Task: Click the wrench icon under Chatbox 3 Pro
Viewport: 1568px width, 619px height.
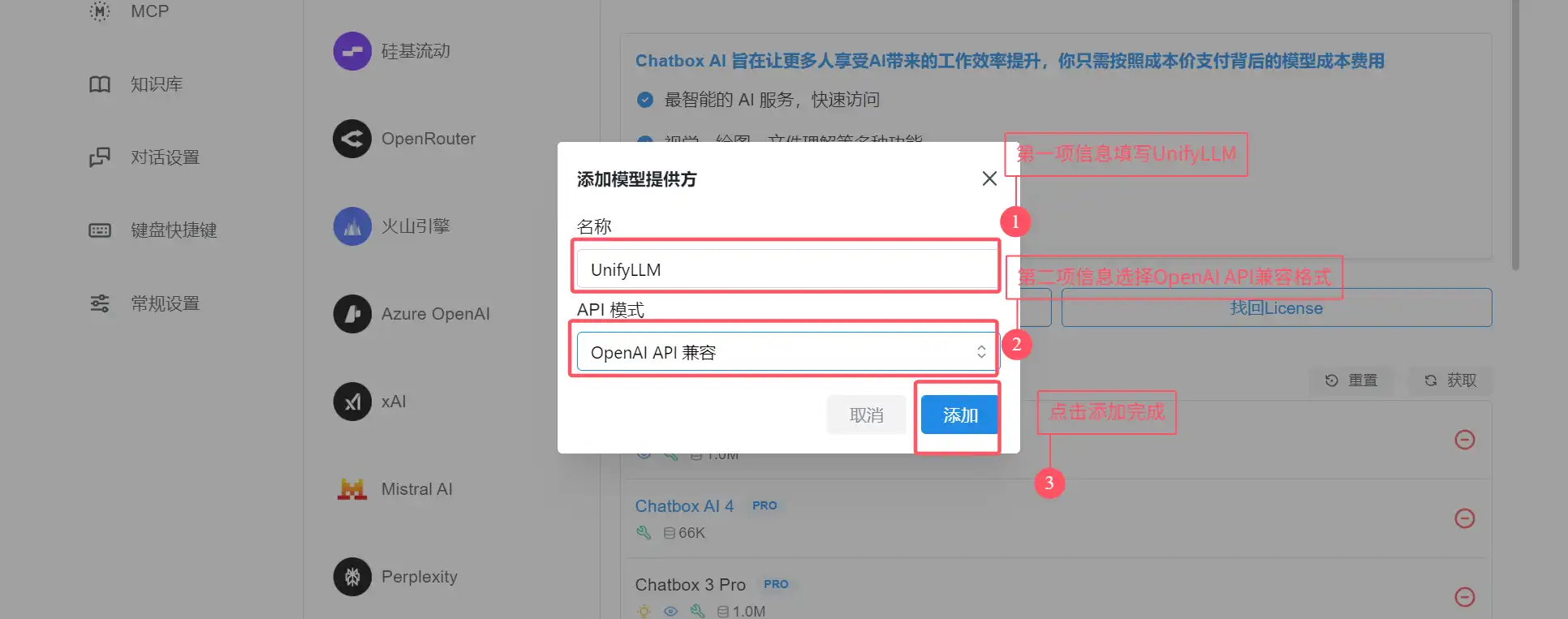Action: click(697, 612)
